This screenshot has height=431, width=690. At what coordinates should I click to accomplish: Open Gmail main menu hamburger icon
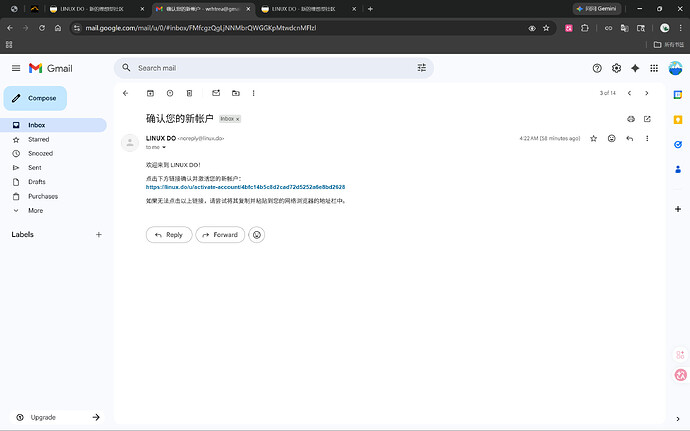(16, 68)
